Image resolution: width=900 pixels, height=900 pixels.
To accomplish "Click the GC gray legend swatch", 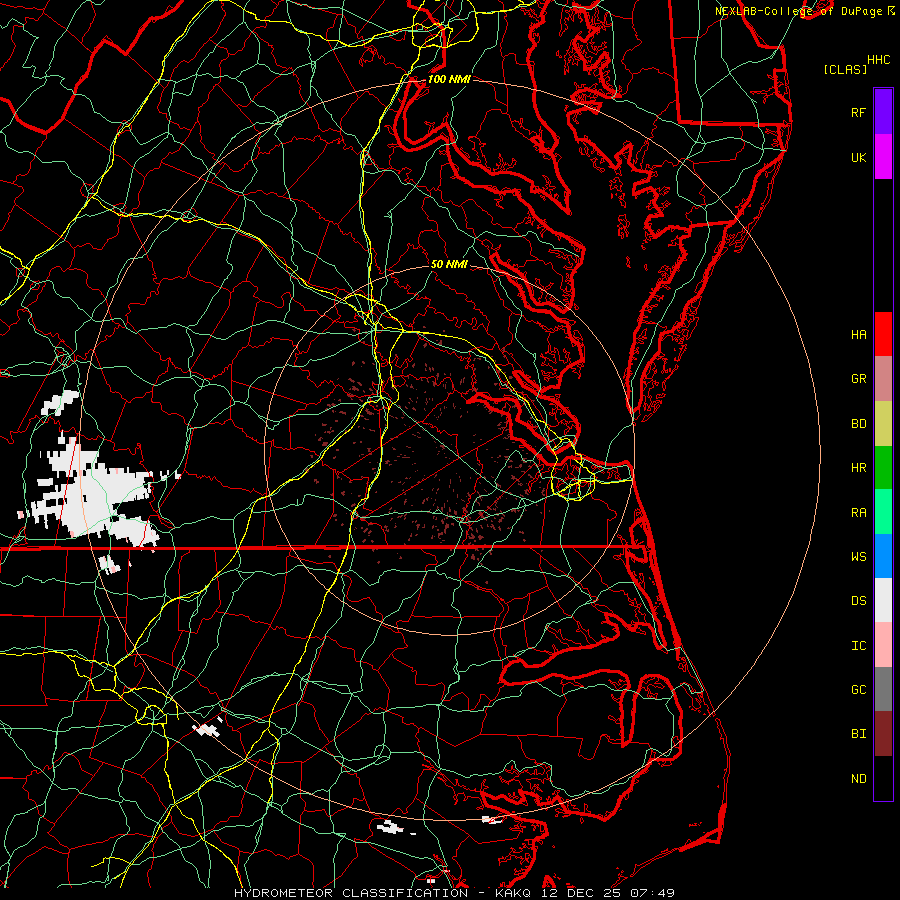I will (x=883, y=689).
